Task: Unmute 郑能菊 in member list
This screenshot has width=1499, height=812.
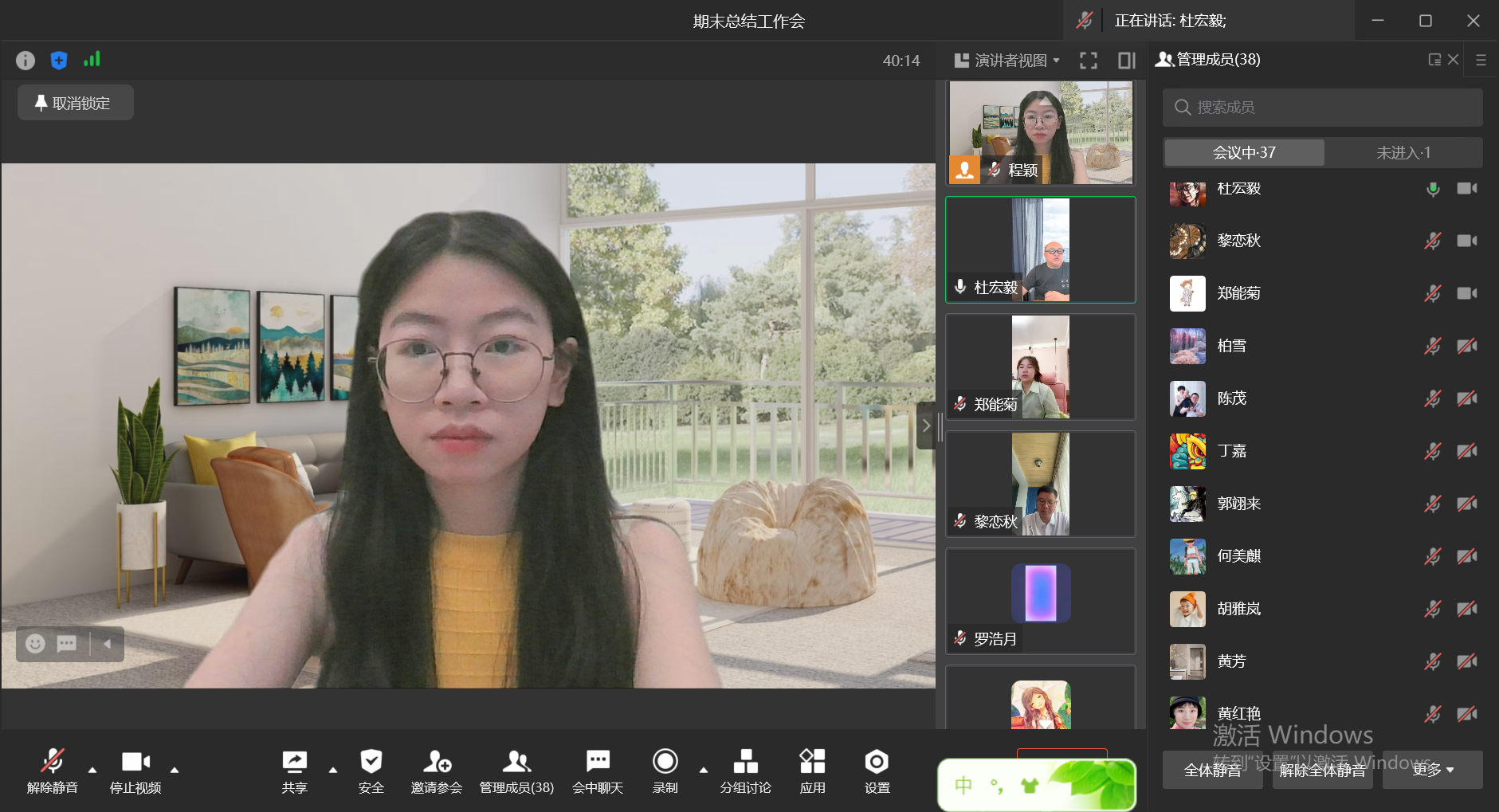Action: (x=1433, y=293)
